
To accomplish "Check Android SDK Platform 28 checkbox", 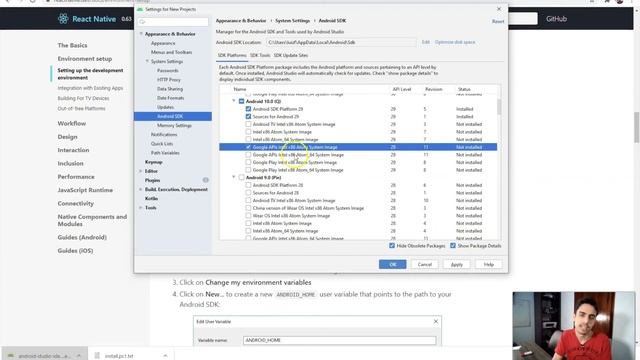I will pyautogui.click(x=248, y=185).
